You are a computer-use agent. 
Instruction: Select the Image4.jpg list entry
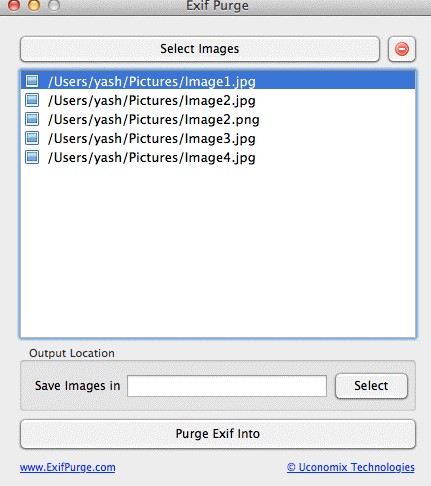(218, 157)
